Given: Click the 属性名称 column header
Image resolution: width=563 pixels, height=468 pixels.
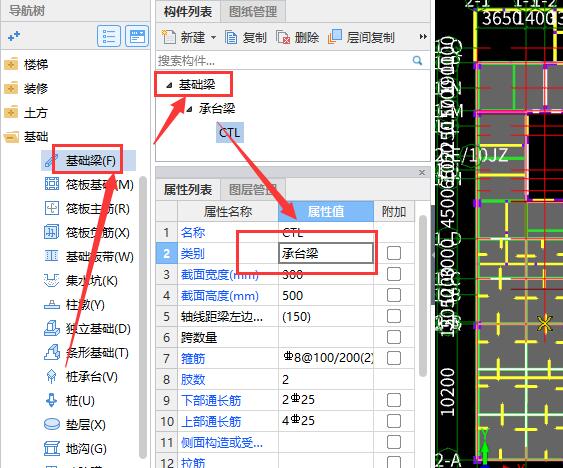Looking at the screenshot, I should click(228, 212).
